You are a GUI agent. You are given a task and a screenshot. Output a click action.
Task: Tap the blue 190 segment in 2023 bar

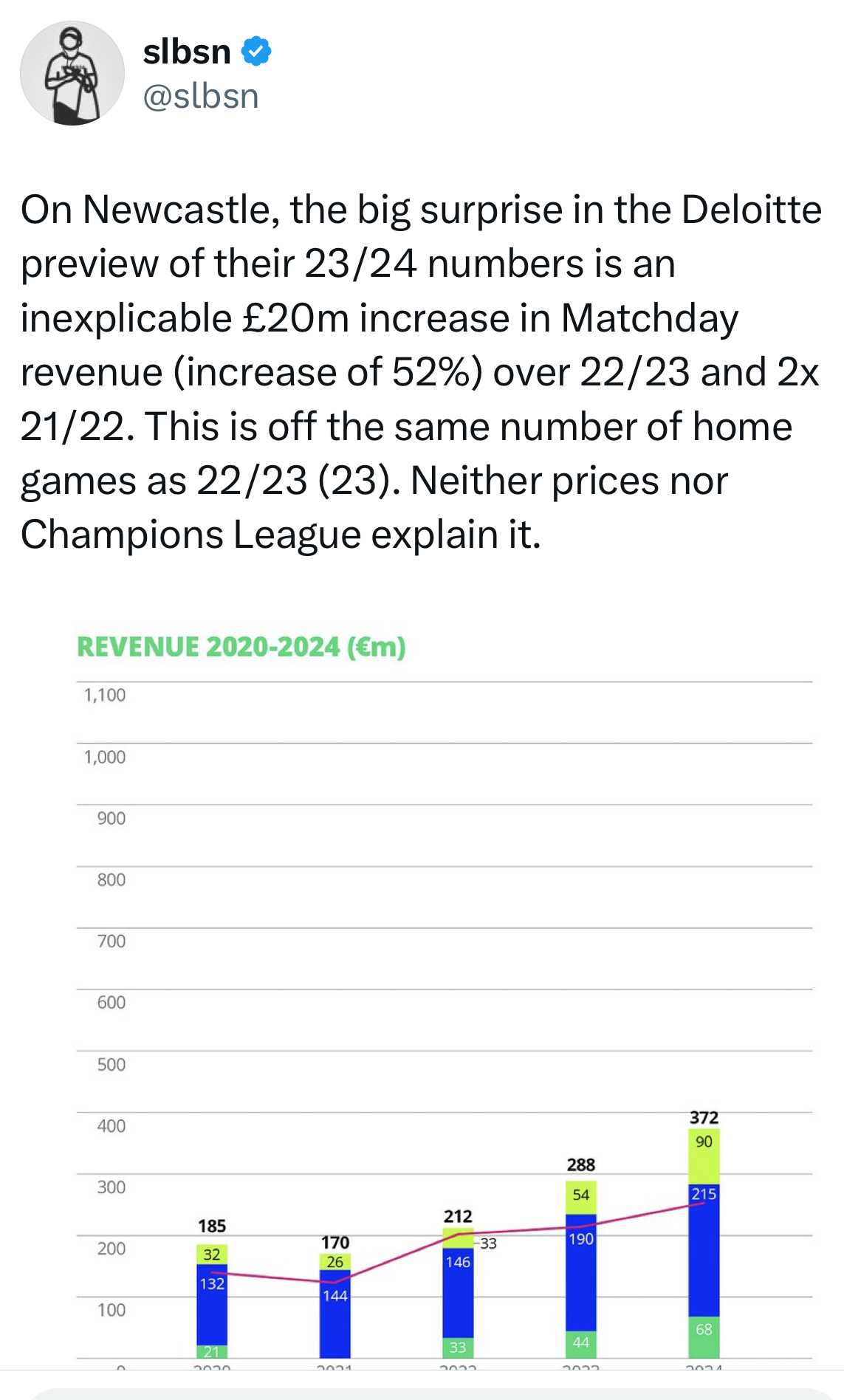pos(581,1273)
